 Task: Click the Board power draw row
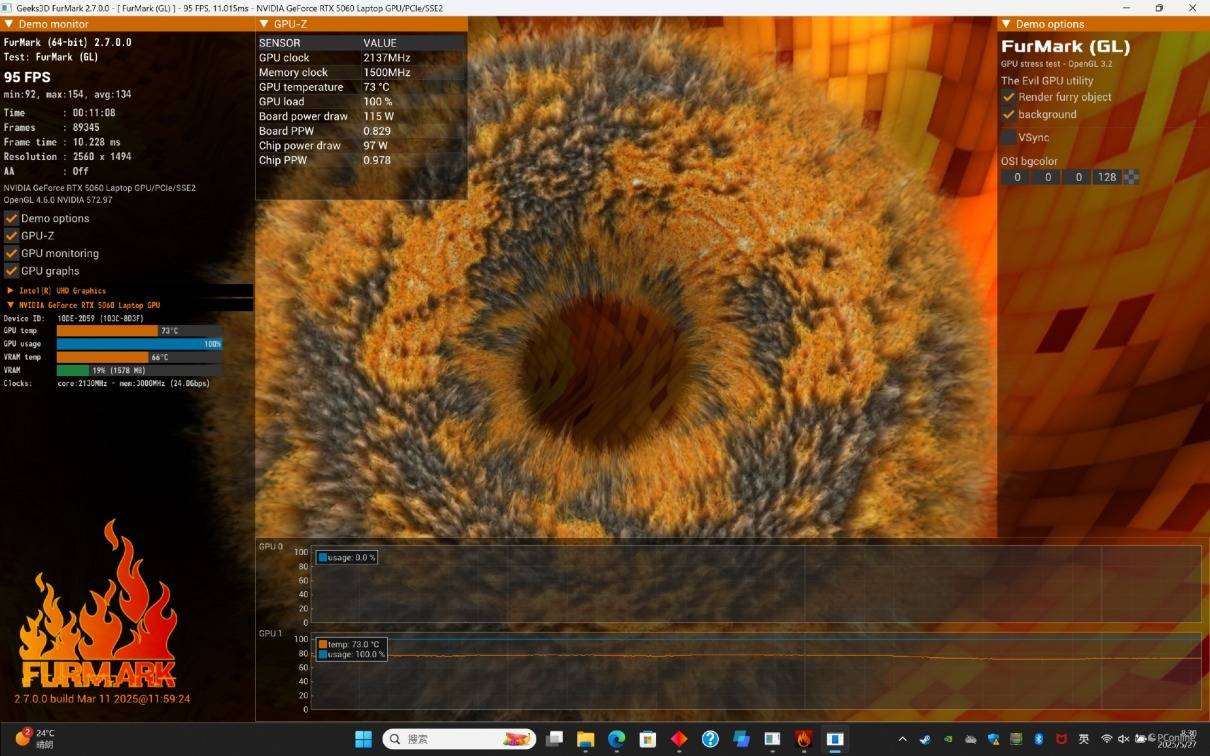click(361, 116)
